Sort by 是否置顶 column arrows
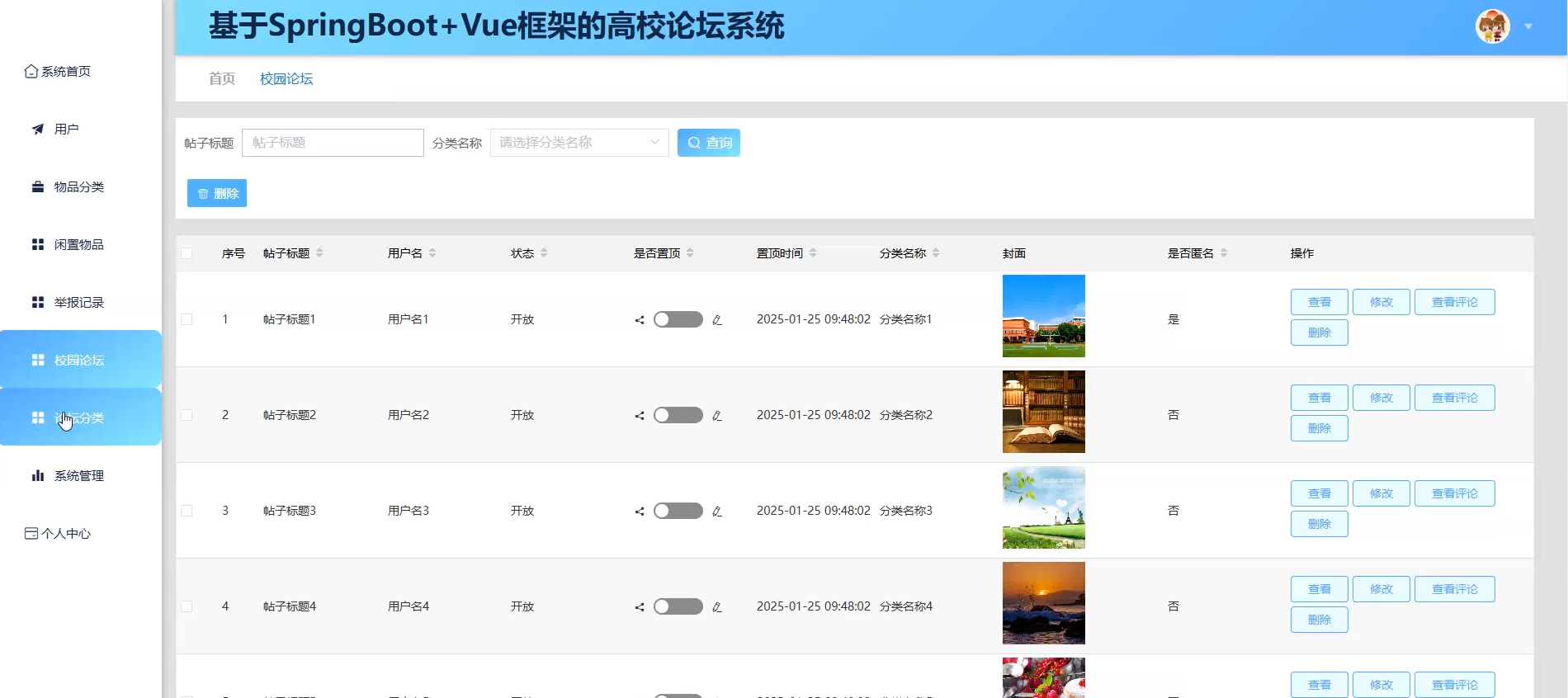This screenshot has height=698, width=1568. tap(690, 253)
